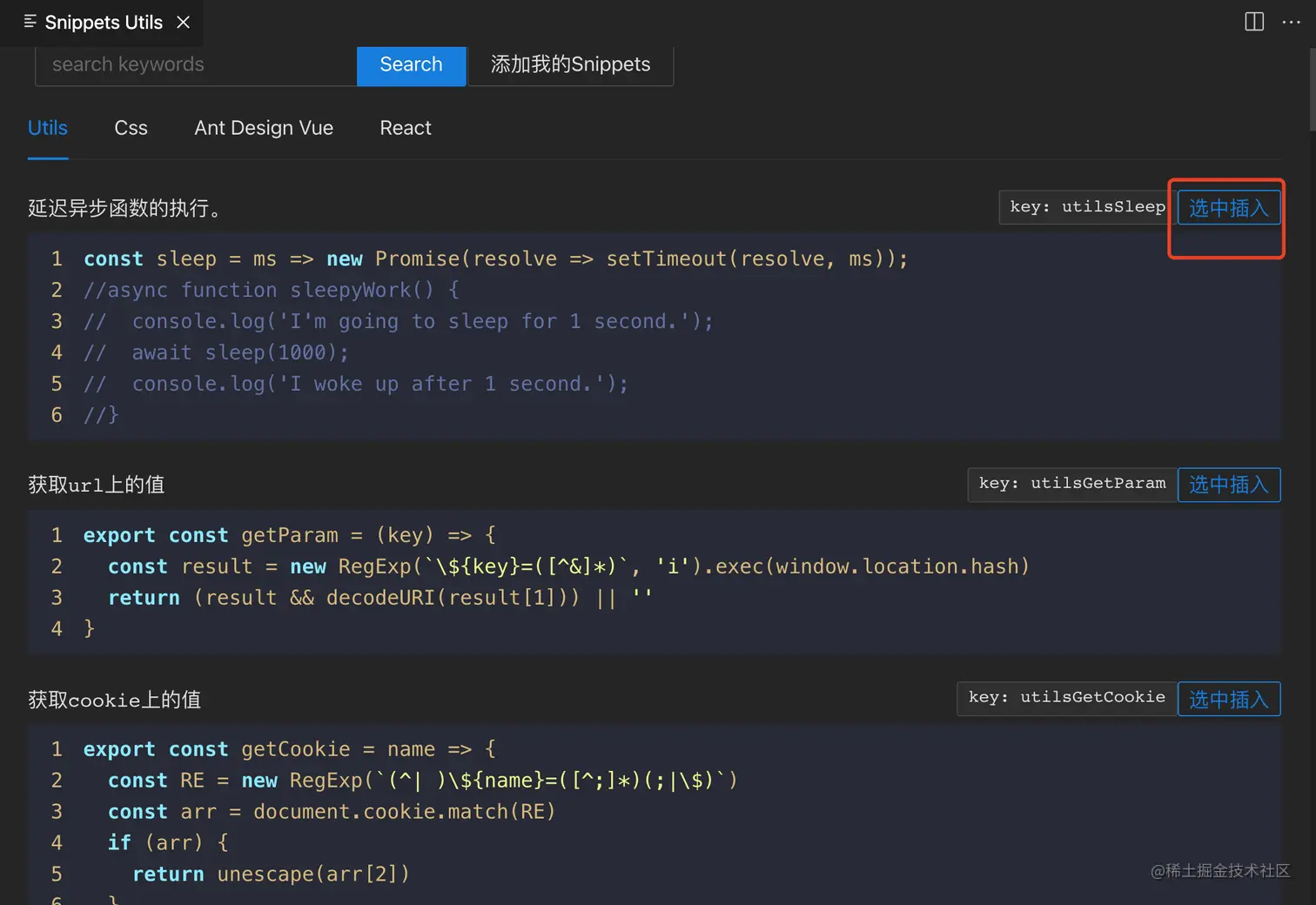Click the blue Search button
The width and height of the screenshot is (1316, 905).
point(411,65)
